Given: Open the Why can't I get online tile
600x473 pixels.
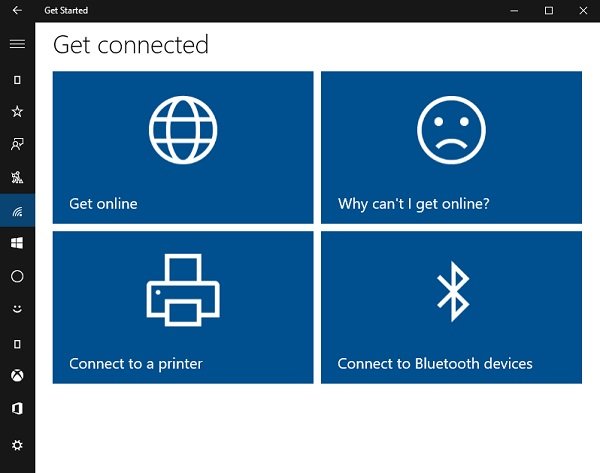Looking at the screenshot, I should [x=451, y=147].
